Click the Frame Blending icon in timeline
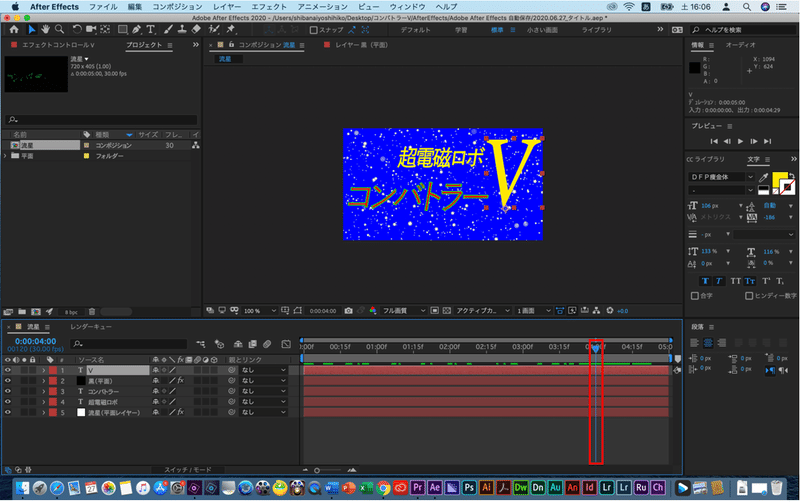 [x=253, y=344]
